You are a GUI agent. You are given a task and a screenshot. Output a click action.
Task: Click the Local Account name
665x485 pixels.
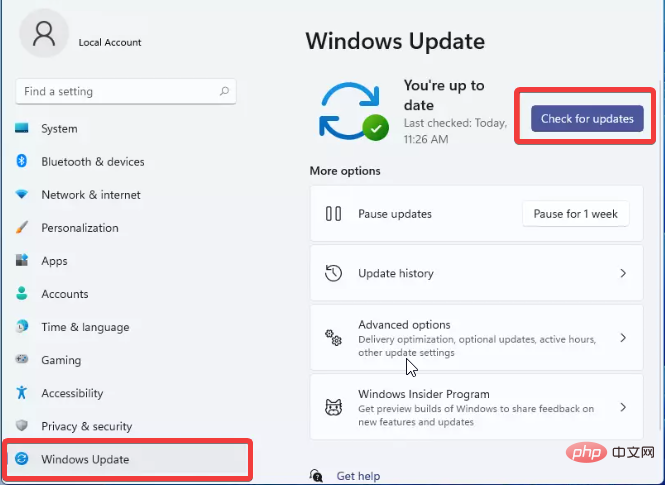[110, 42]
